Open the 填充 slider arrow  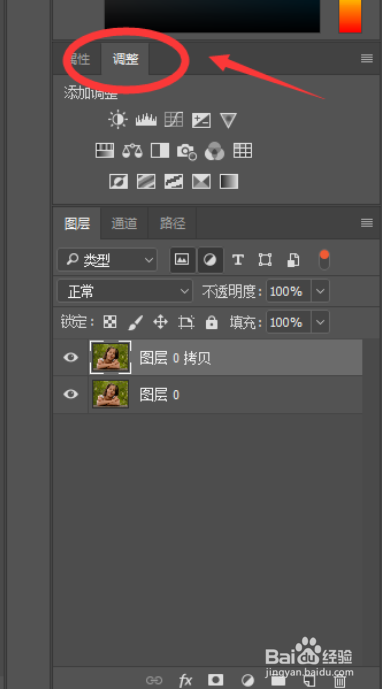[320, 323]
